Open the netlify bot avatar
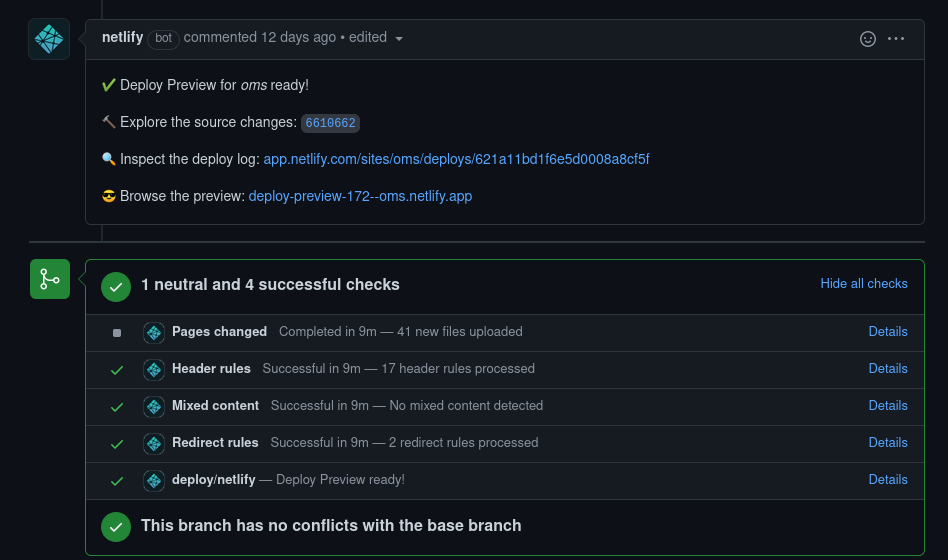 (49, 39)
